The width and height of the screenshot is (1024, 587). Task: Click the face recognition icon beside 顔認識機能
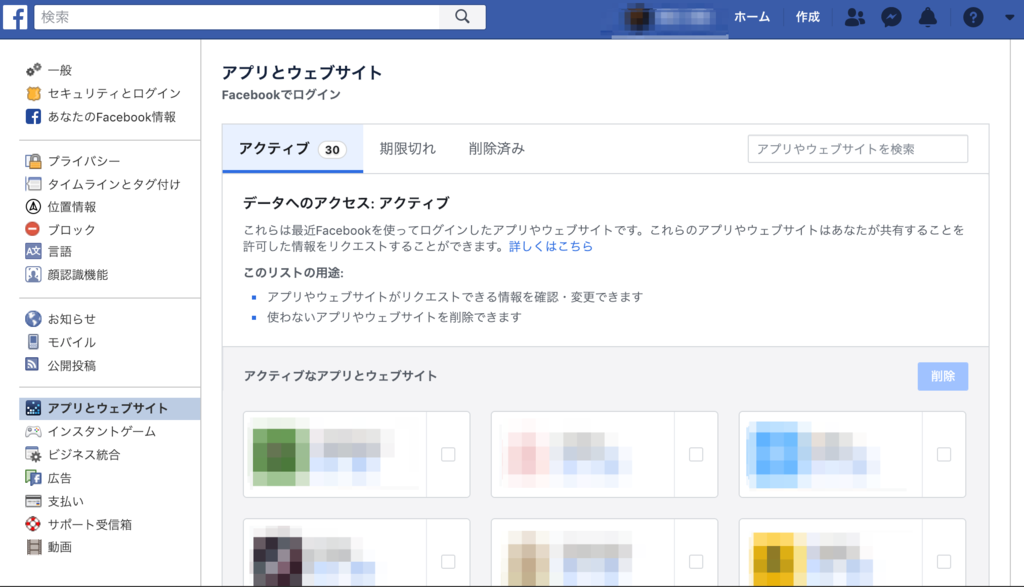pyautogui.click(x=33, y=274)
